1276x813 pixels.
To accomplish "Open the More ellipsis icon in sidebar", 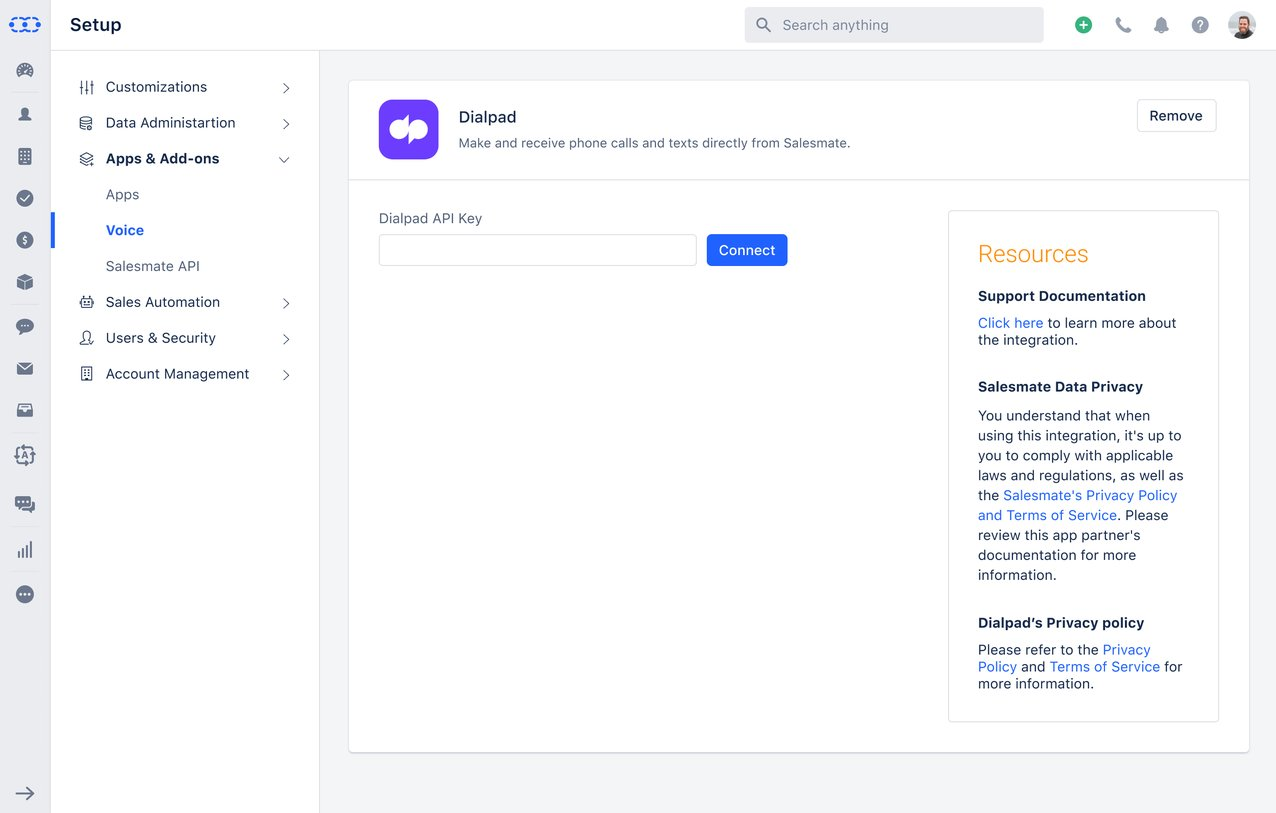I will tap(25, 594).
